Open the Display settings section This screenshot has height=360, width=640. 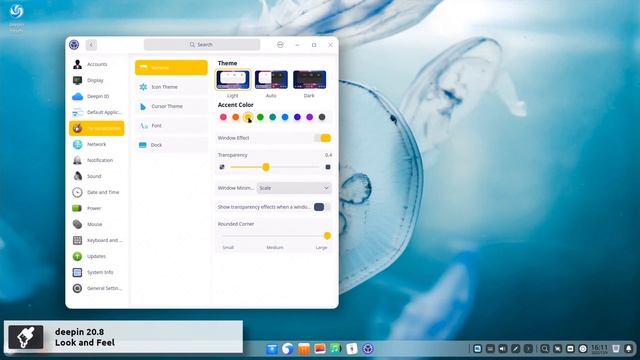click(97, 80)
